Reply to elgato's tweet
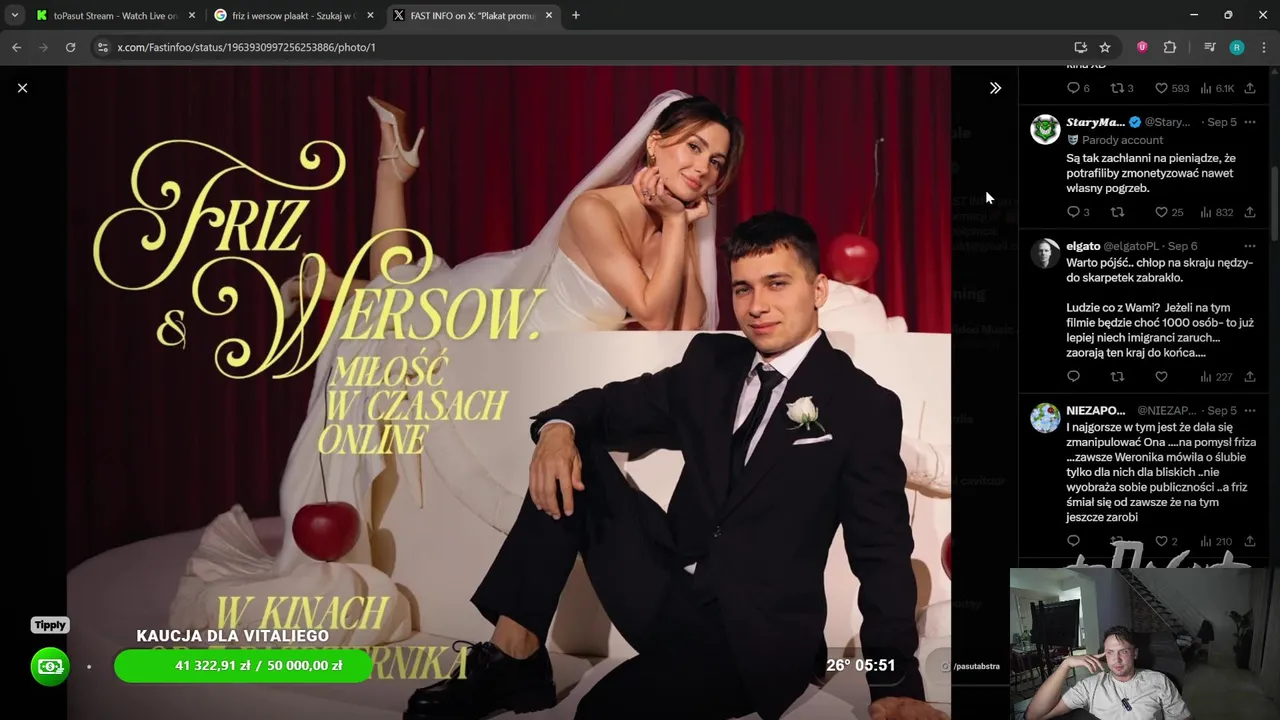 (1074, 377)
